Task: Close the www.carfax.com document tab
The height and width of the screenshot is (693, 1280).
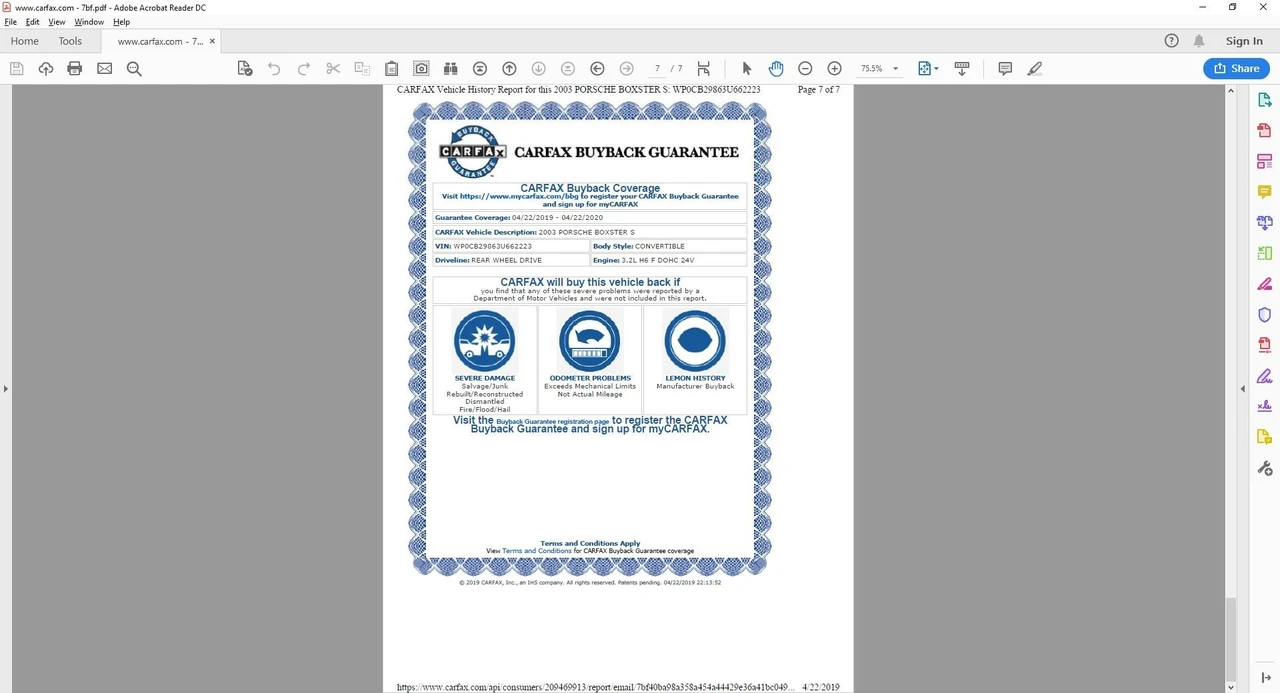Action: (x=212, y=41)
